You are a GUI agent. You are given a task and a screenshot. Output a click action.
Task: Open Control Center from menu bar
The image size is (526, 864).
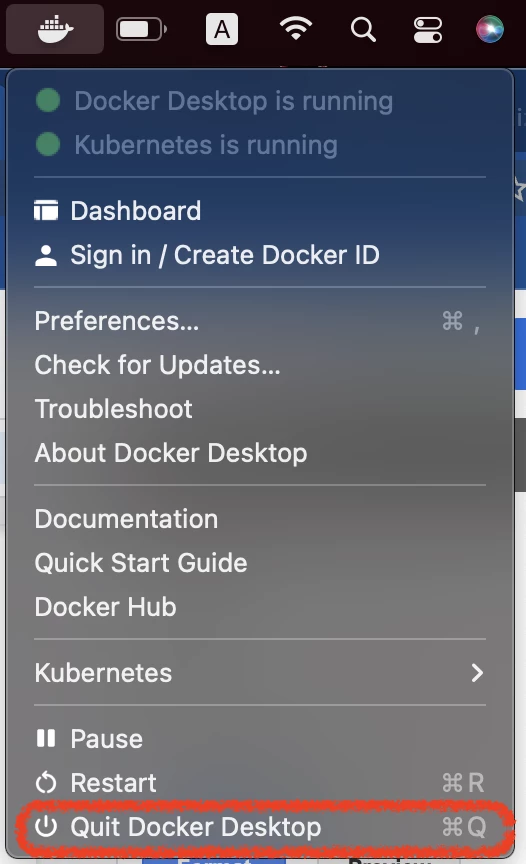pos(428,29)
